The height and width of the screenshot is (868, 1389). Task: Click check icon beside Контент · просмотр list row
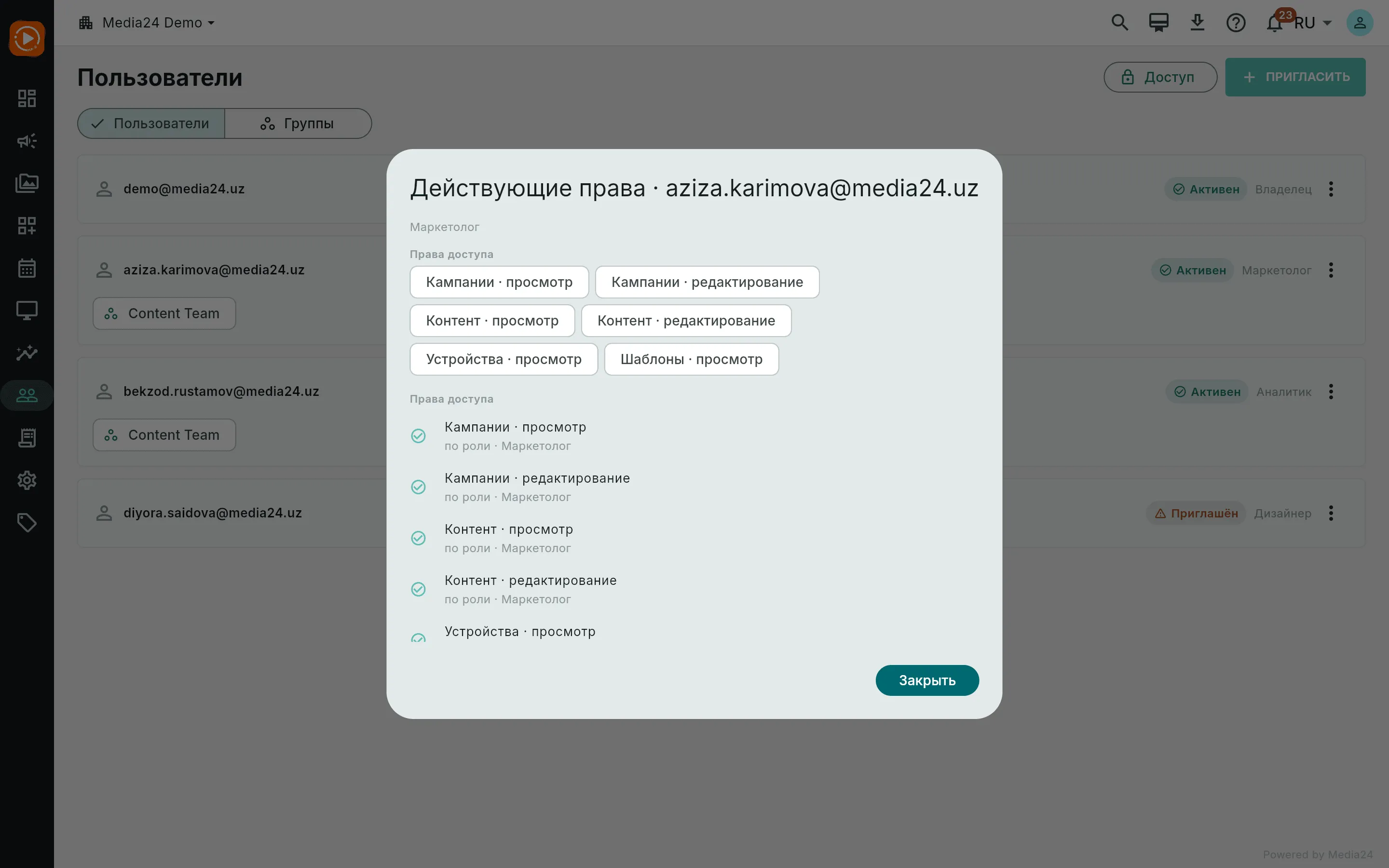(419, 538)
